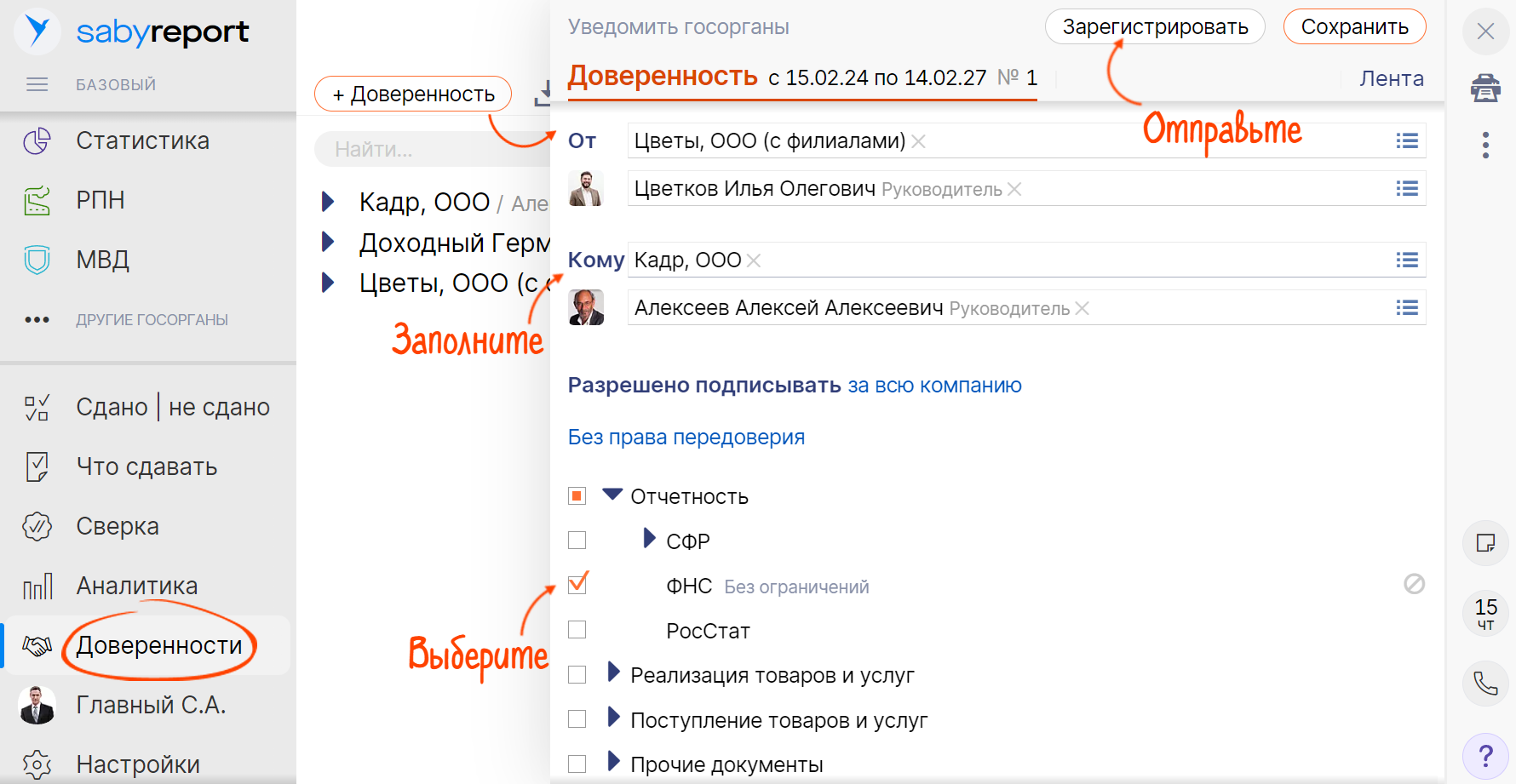
Task: Switch to the Лента tab
Action: tap(1392, 78)
